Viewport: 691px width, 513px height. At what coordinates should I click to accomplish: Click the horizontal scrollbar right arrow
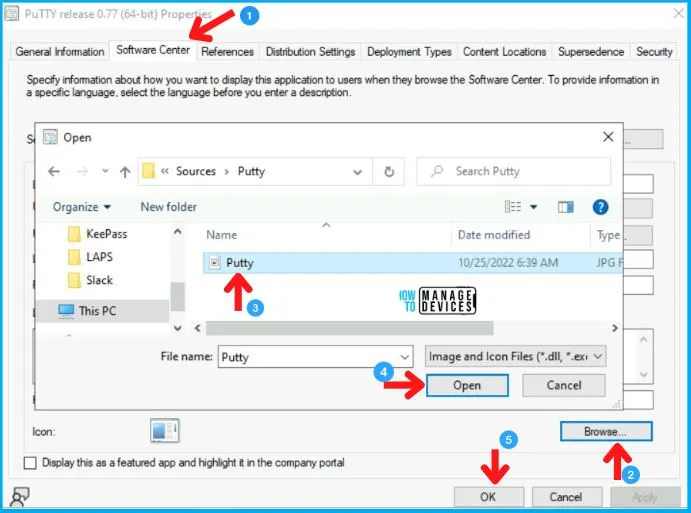[x=615, y=328]
